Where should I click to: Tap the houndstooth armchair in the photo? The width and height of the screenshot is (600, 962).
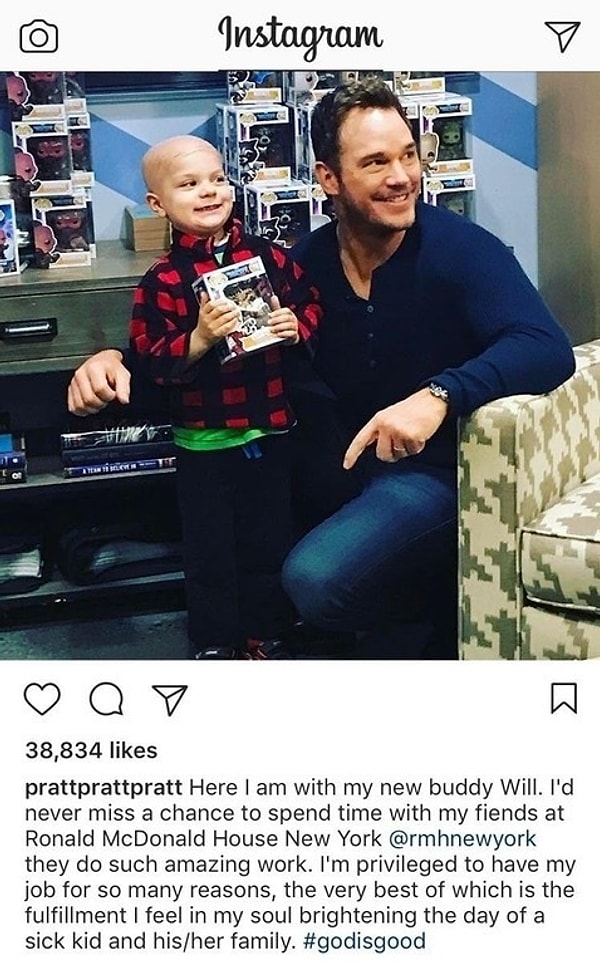(x=529, y=503)
